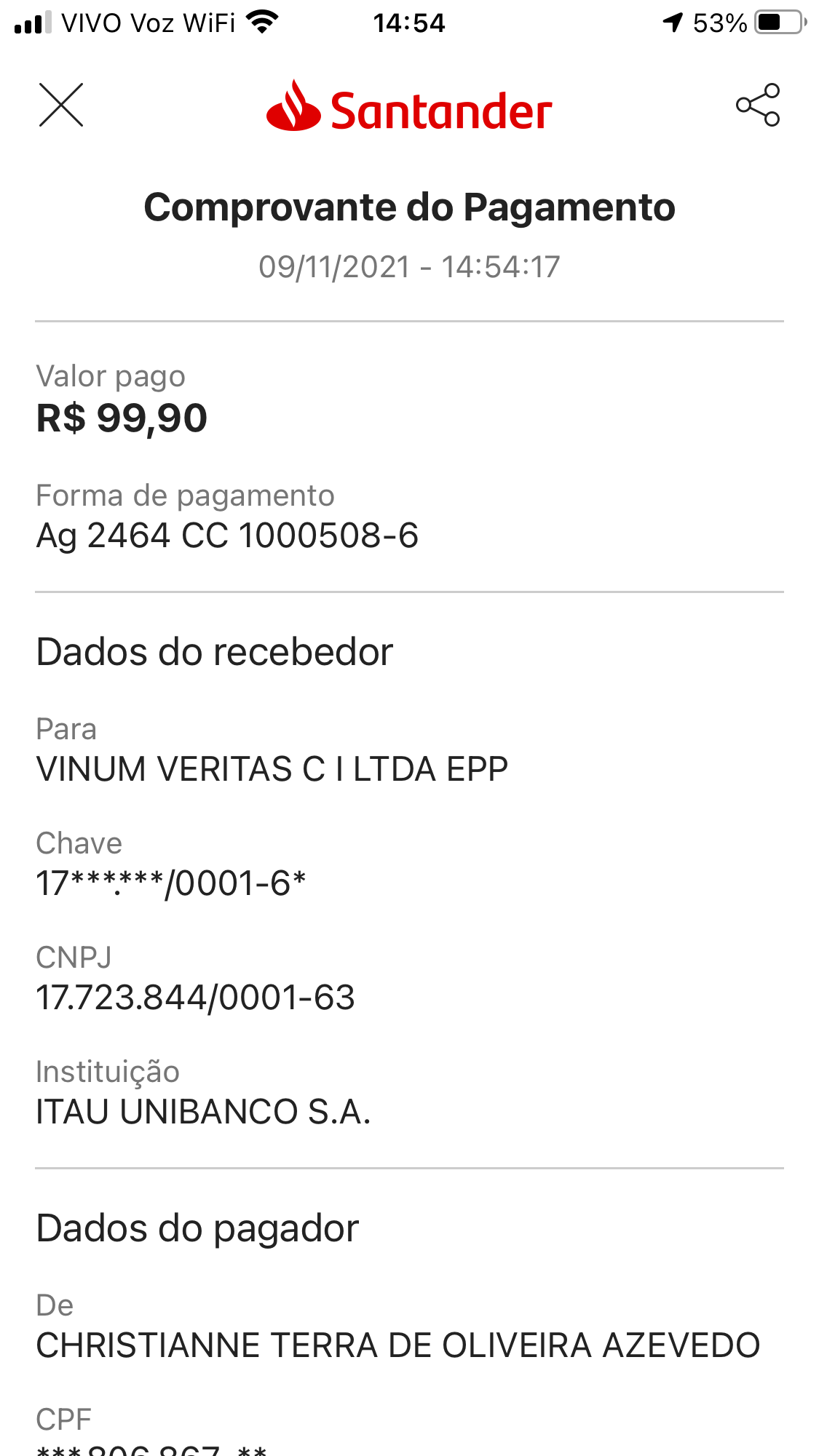
Task: Select the paid amount R$ 99,90
Action: 122,418
